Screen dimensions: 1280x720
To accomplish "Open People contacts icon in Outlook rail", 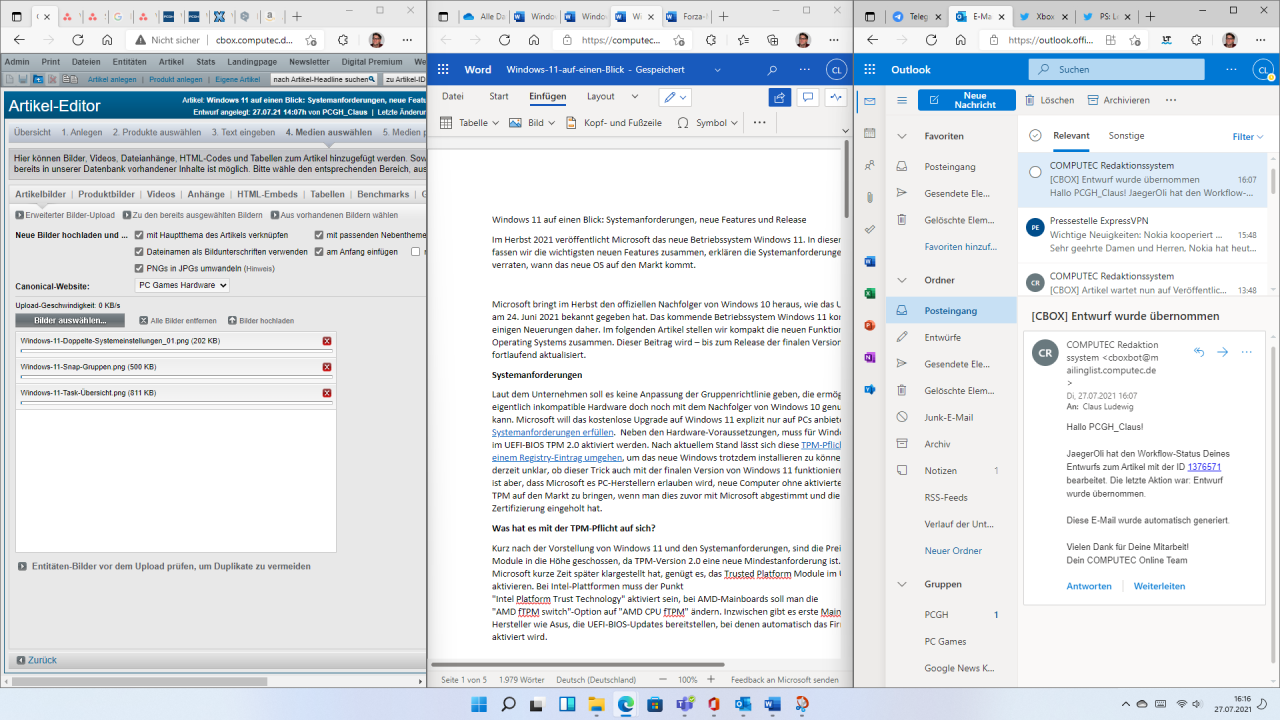I will coord(869,165).
